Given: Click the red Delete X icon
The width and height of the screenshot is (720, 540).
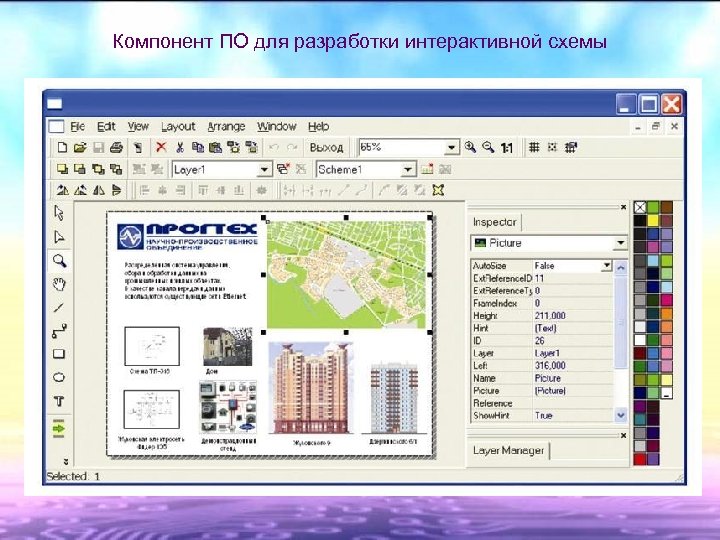Looking at the screenshot, I should [x=161, y=147].
